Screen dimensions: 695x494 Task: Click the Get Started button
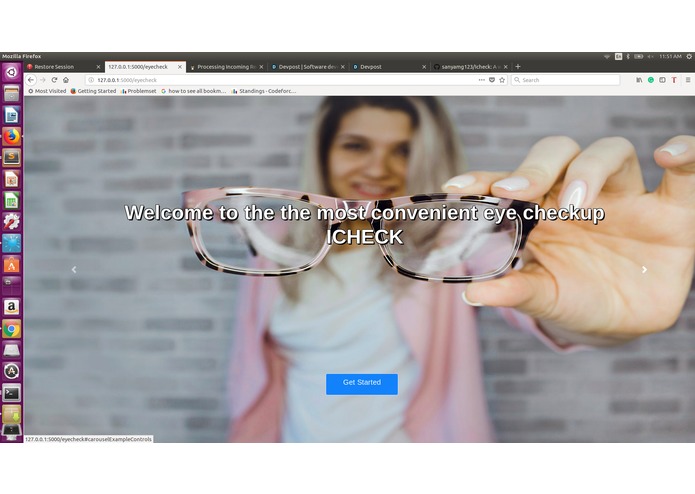[x=362, y=384]
